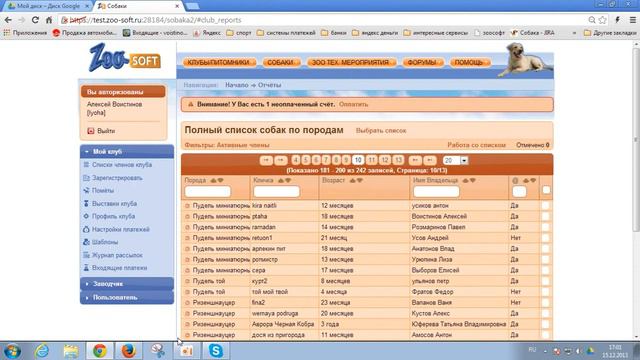Click the row icon for kira naidi
The image size is (640, 360).
[x=188, y=206]
